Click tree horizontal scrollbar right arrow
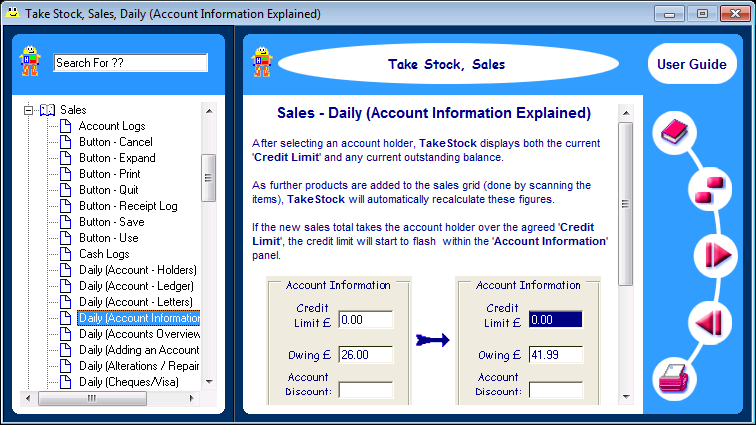The height and width of the screenshot is (425, 756). 191,398
